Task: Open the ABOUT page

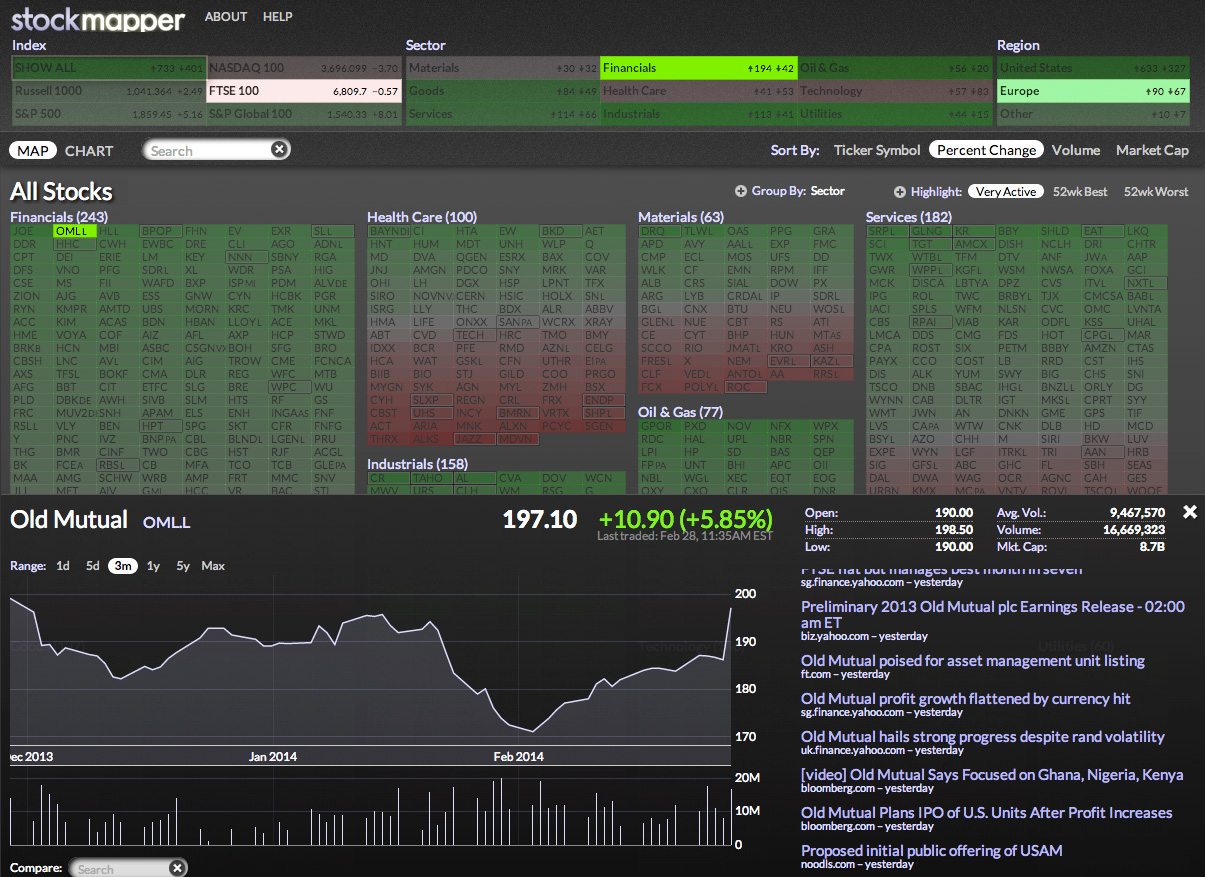Action: tap(225, 17)
